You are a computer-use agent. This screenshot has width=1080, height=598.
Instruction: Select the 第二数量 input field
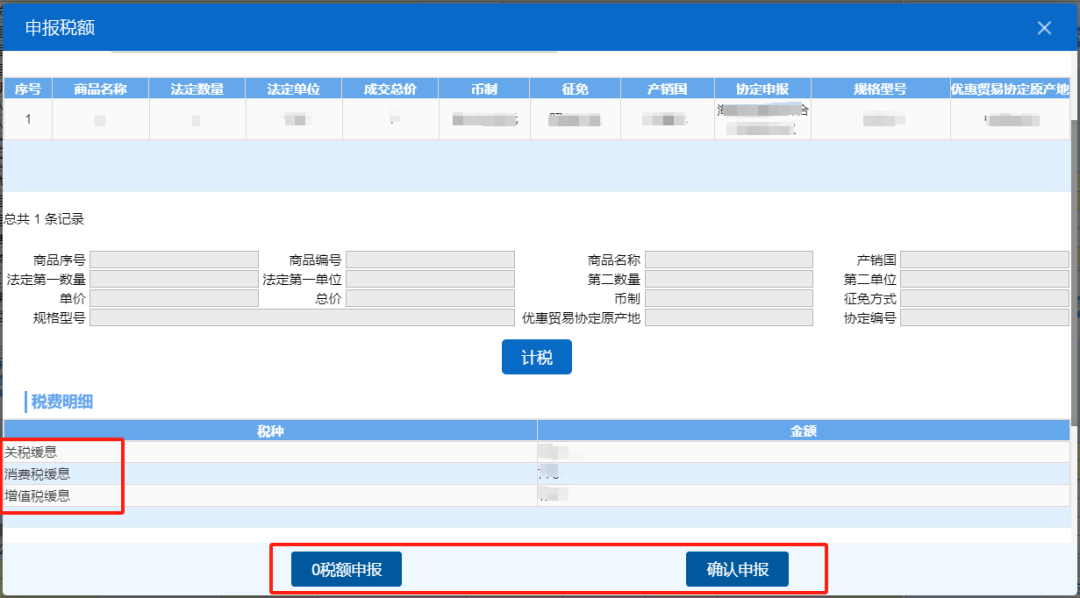click(x=728, y=279)
